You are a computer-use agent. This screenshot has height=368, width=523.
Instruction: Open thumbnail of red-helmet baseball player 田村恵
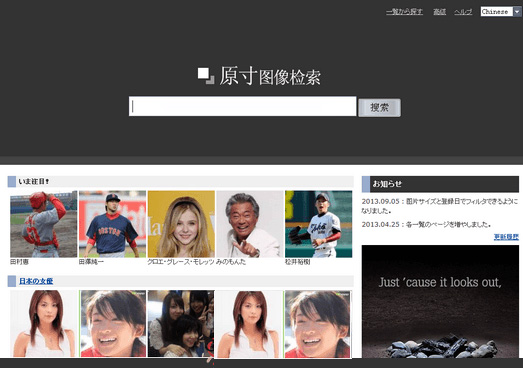(44, 224)
